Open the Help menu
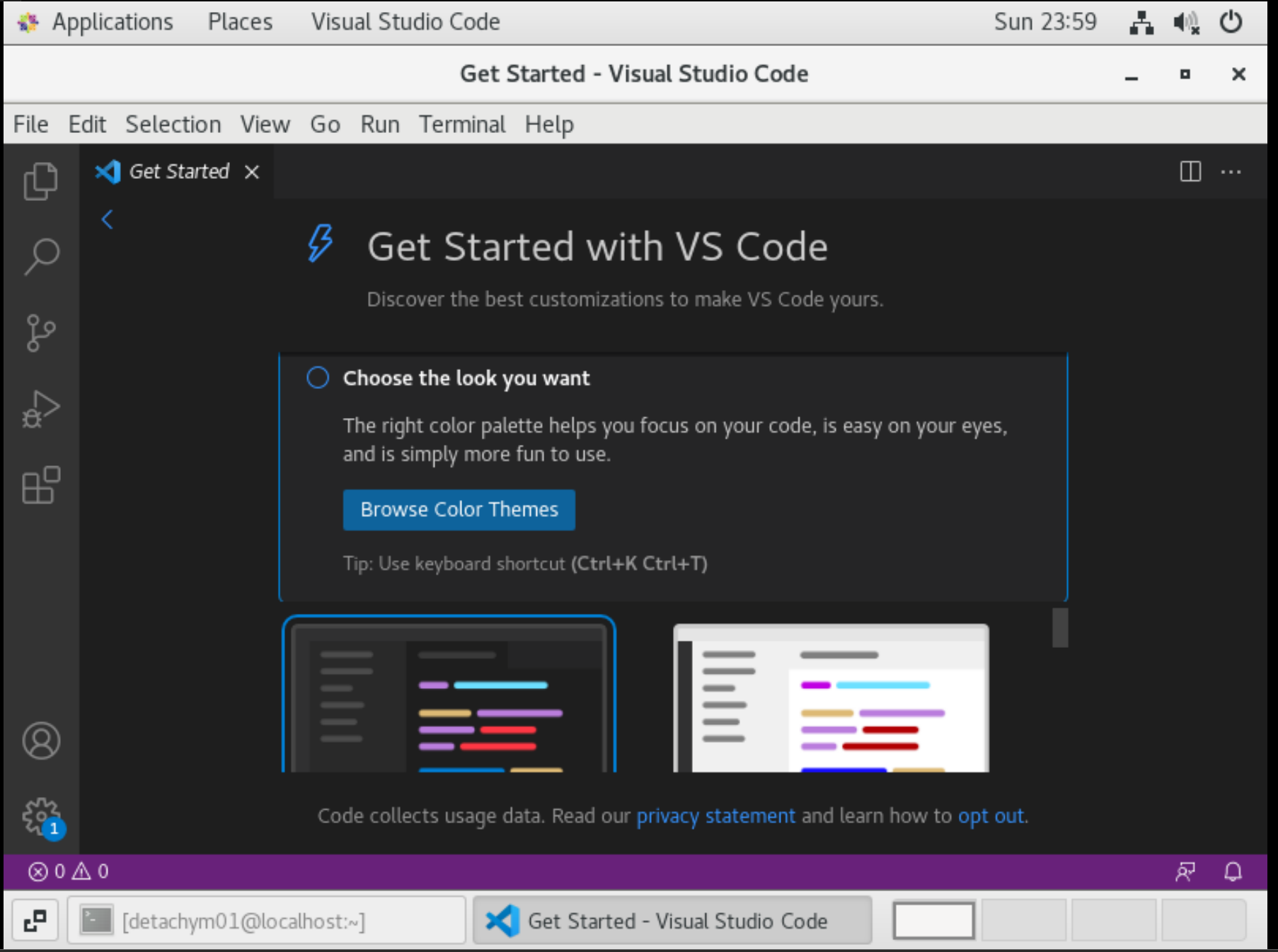 point(549,124)
